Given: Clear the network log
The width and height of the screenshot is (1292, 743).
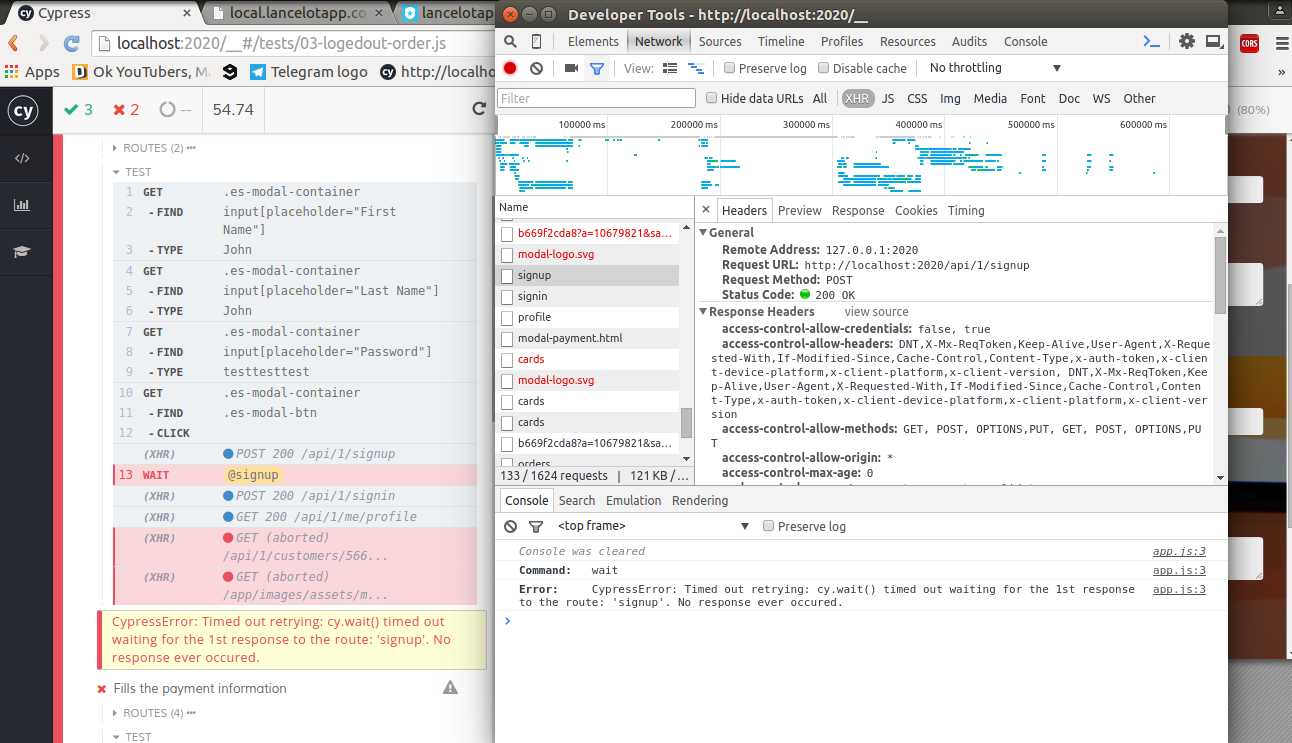Looking at the screenshot, I should pyautogui.click(x=536, y=68).
